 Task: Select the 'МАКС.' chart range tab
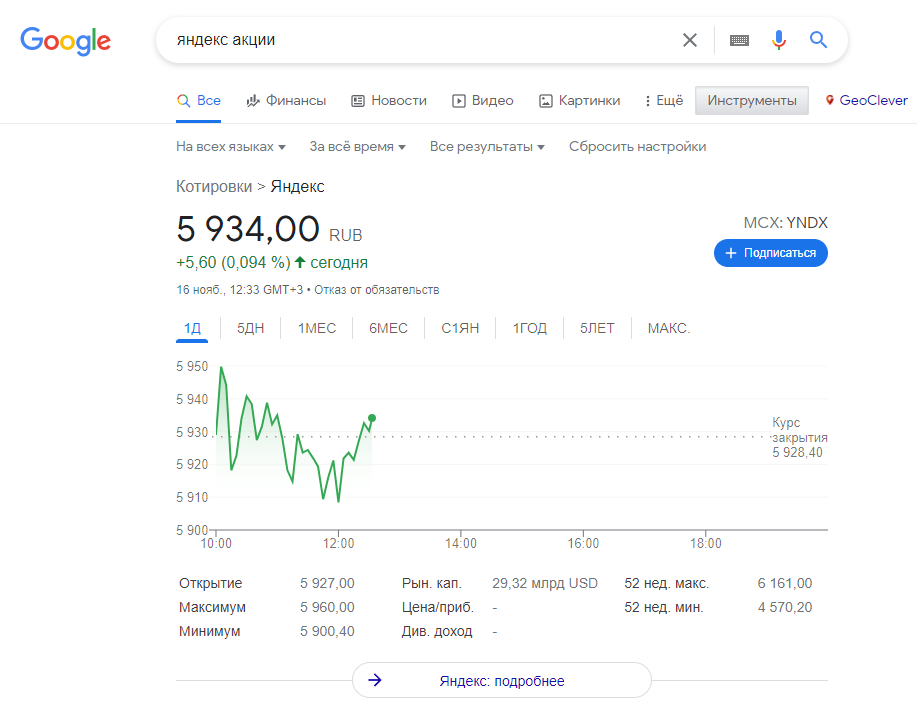[x=669, y=329]
